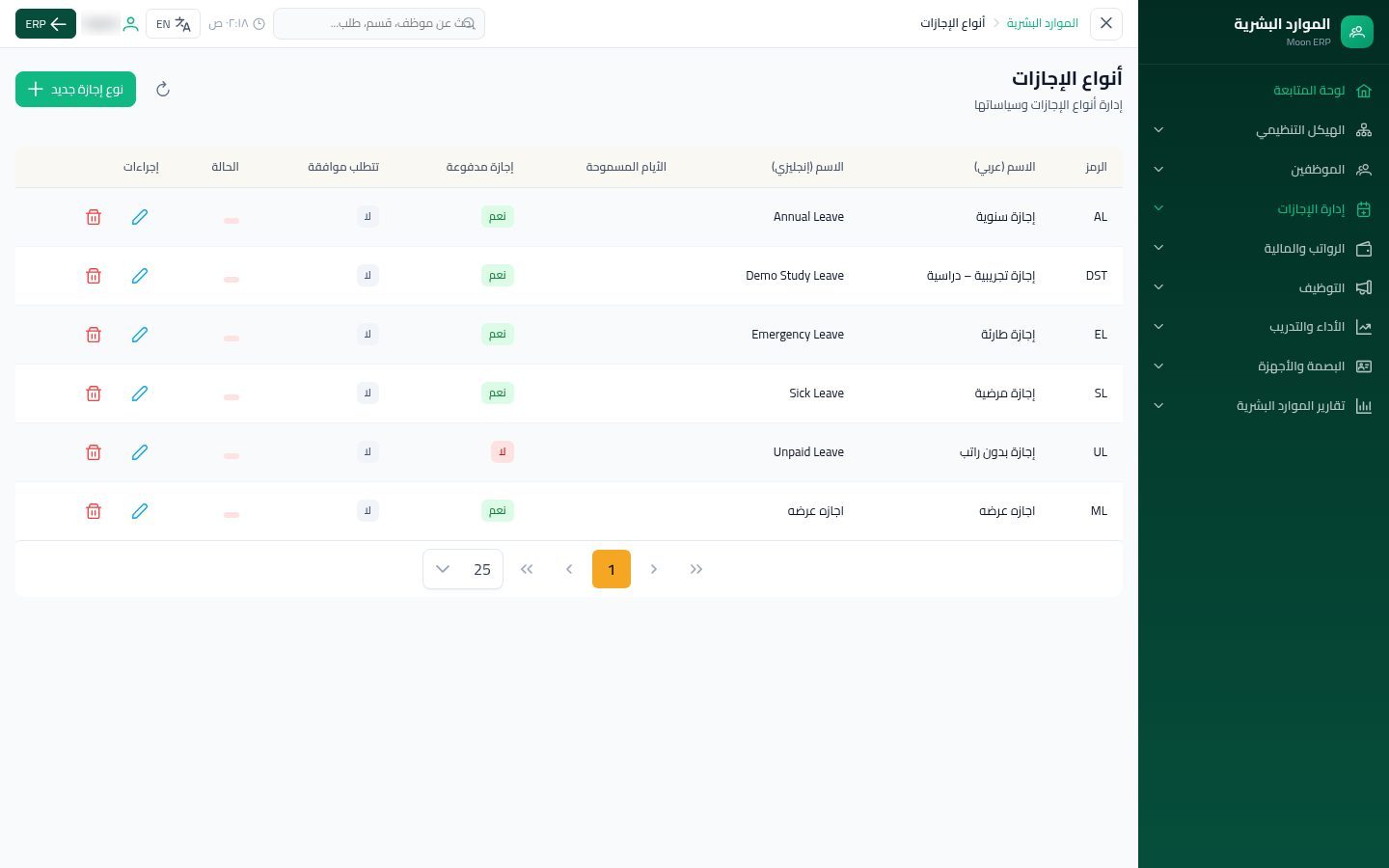Open لوحة المتابعة dashboard in sidebar
Image resolution: width=1389 pixels, height=868 pixels.
pyautogui.click(x=1264, y=91)
